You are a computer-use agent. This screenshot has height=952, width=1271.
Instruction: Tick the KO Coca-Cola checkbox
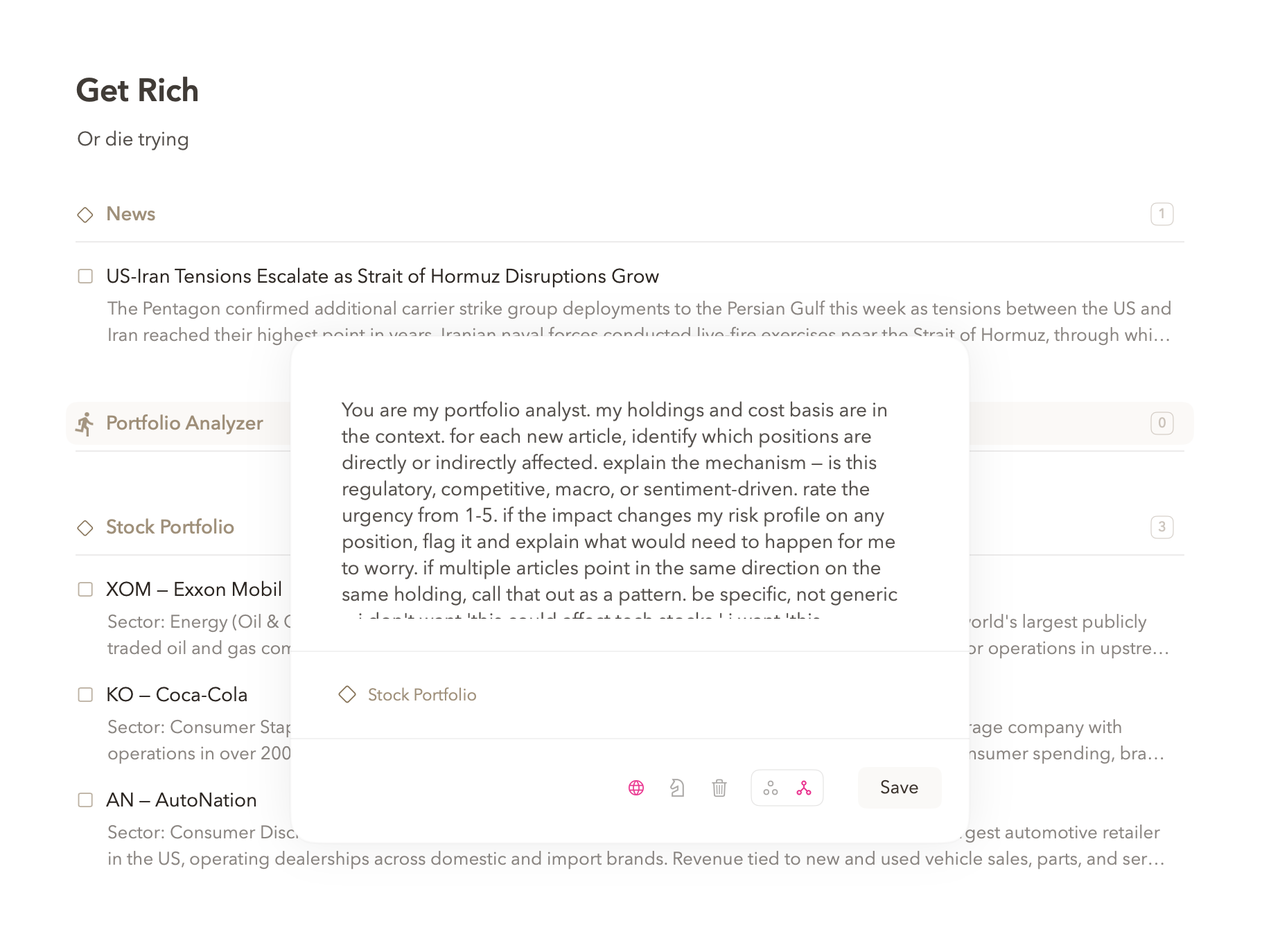tap(85, 695)
